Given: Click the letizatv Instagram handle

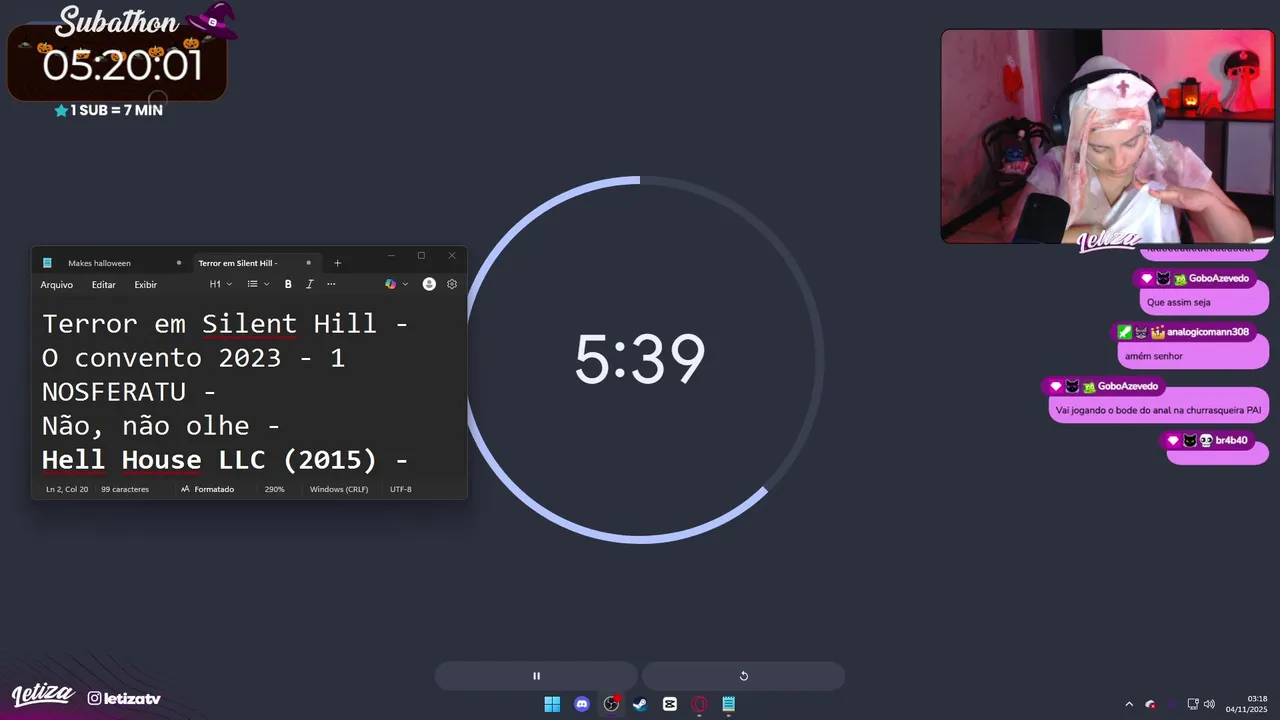Looking at the screenshot, I should coord(124,698).
